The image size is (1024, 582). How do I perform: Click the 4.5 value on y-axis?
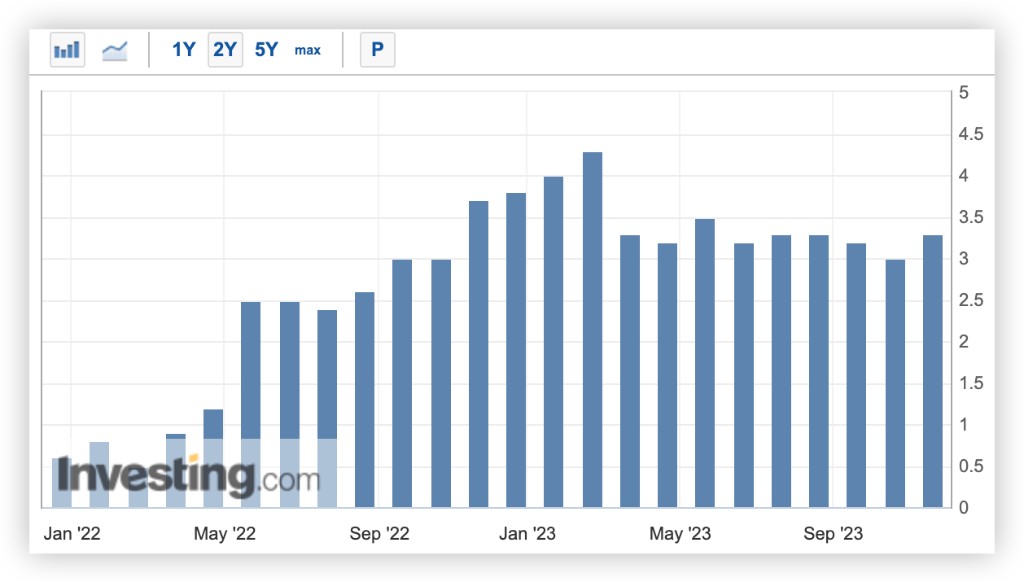point(970,134)
